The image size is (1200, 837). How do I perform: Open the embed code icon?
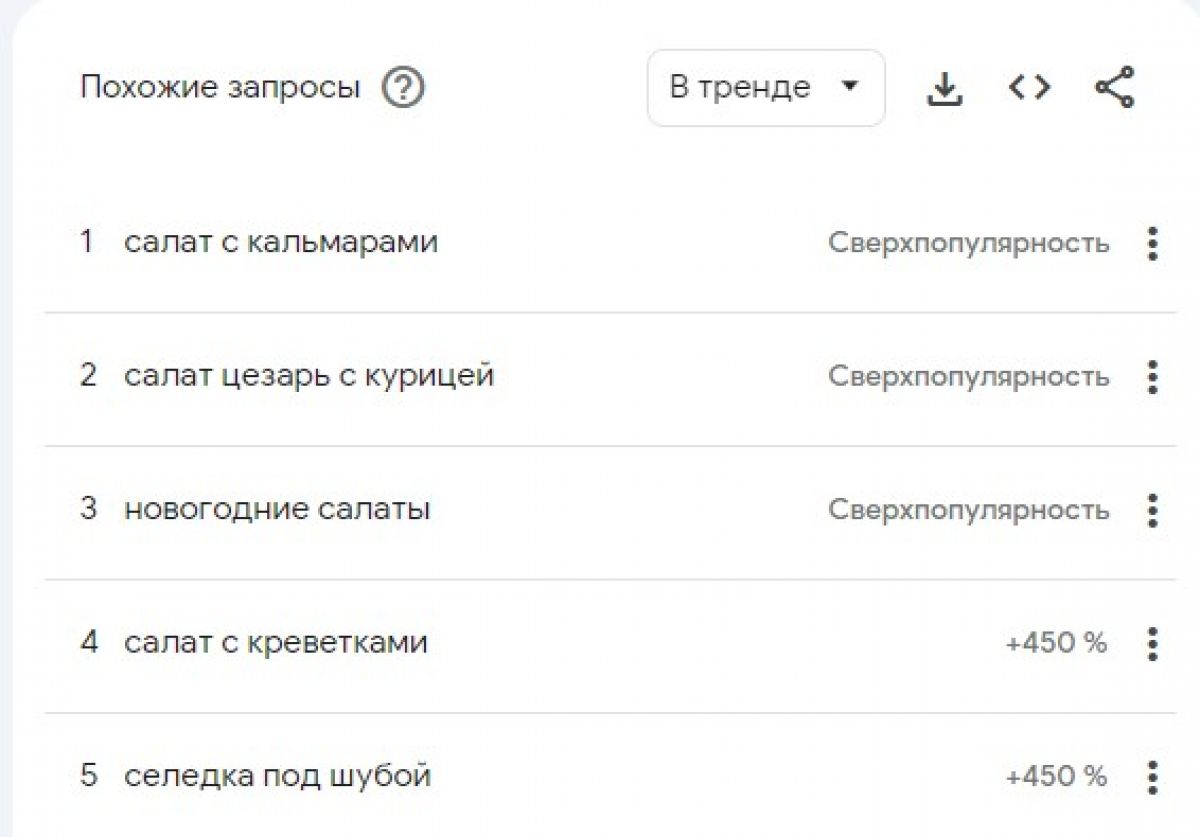[1029, 88]
